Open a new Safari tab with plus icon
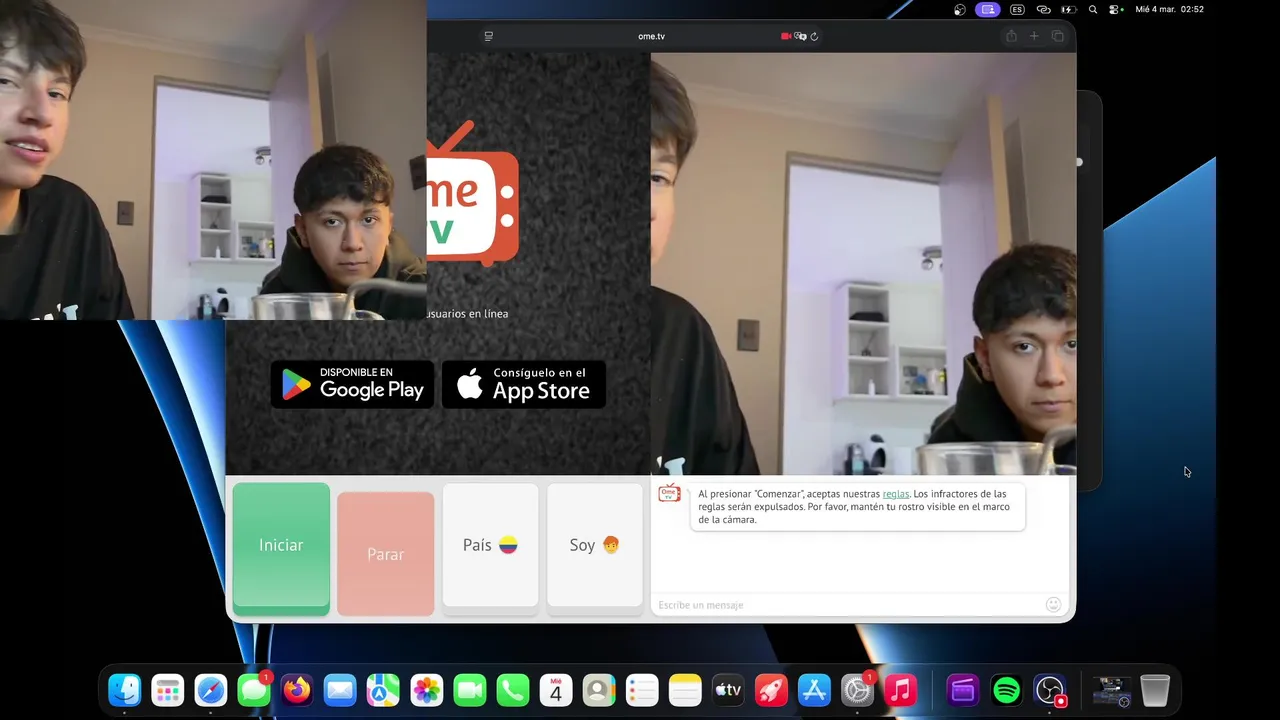 pos(1034,36)
